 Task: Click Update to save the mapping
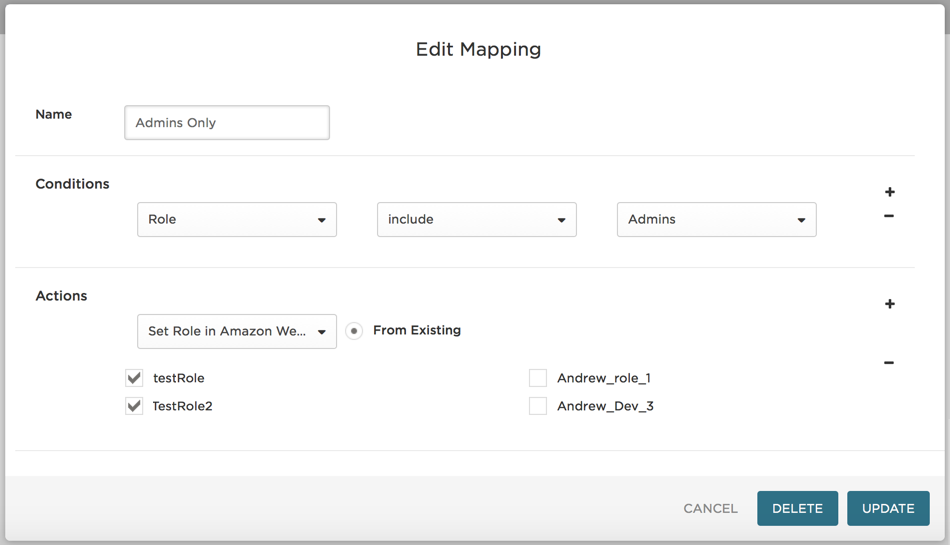tap(888, 509)
